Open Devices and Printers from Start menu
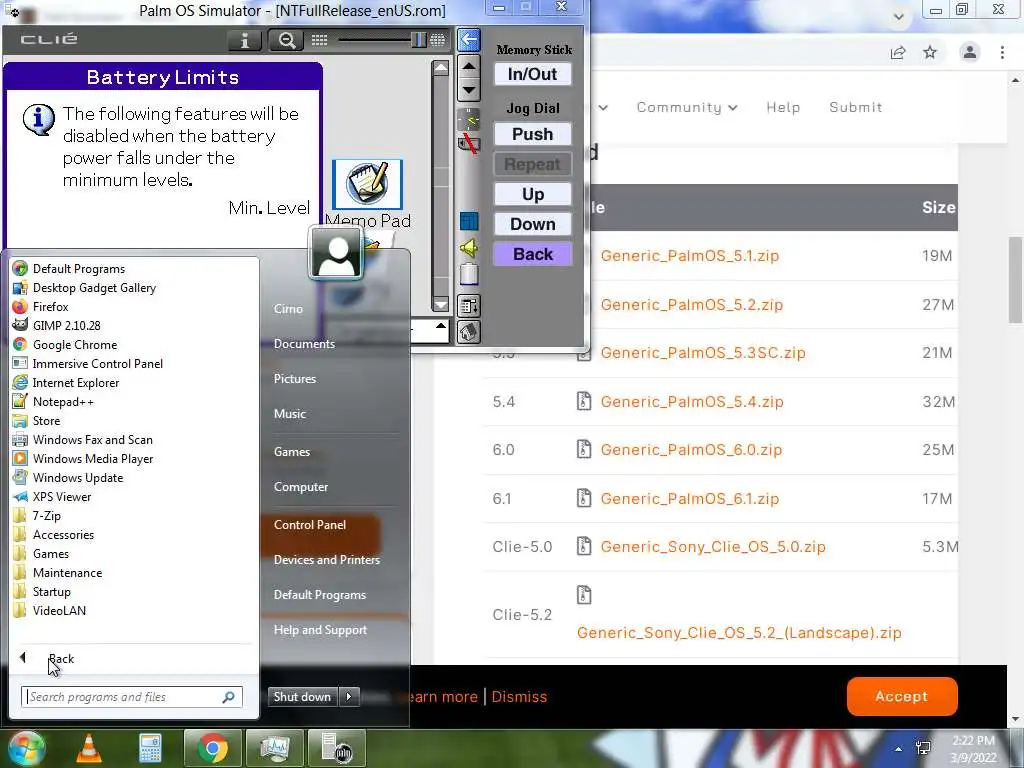 coord(327,560)
